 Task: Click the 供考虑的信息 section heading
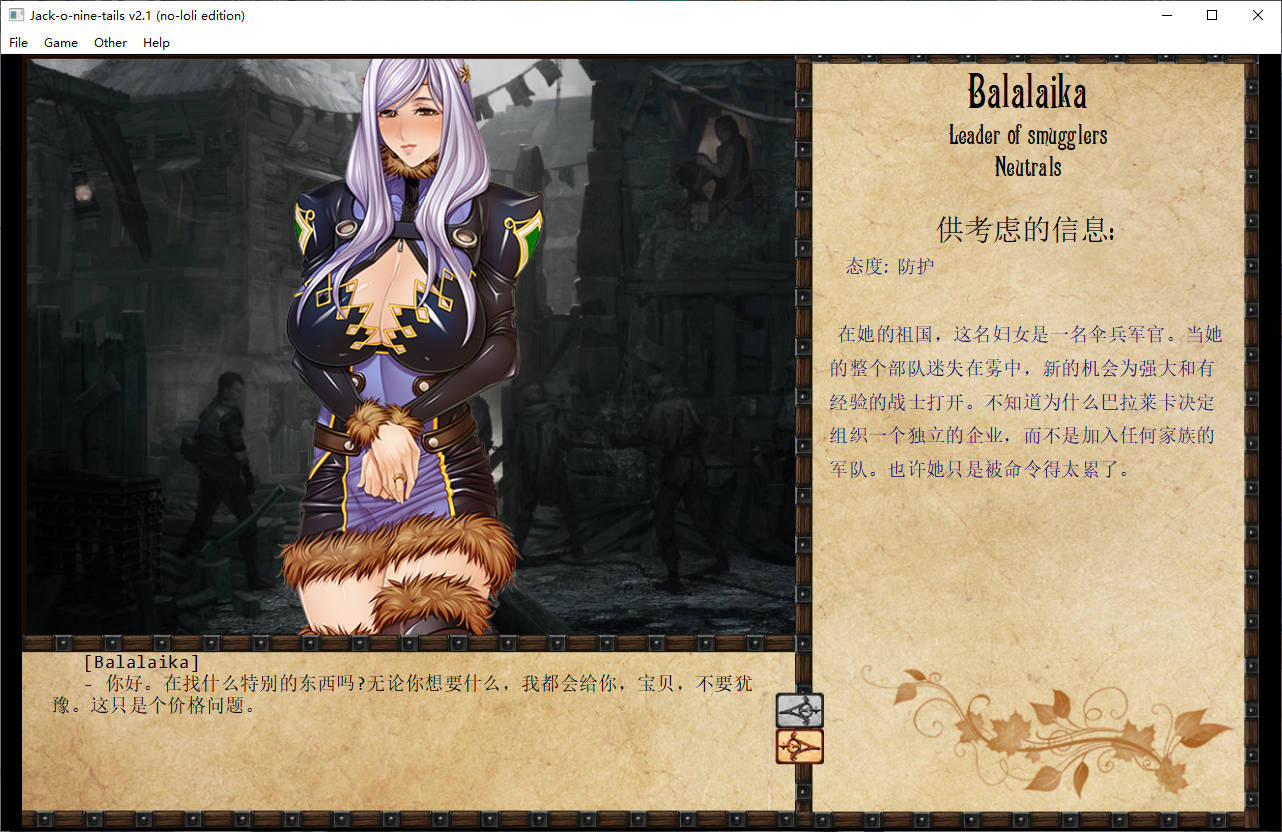click(1027, 229)
